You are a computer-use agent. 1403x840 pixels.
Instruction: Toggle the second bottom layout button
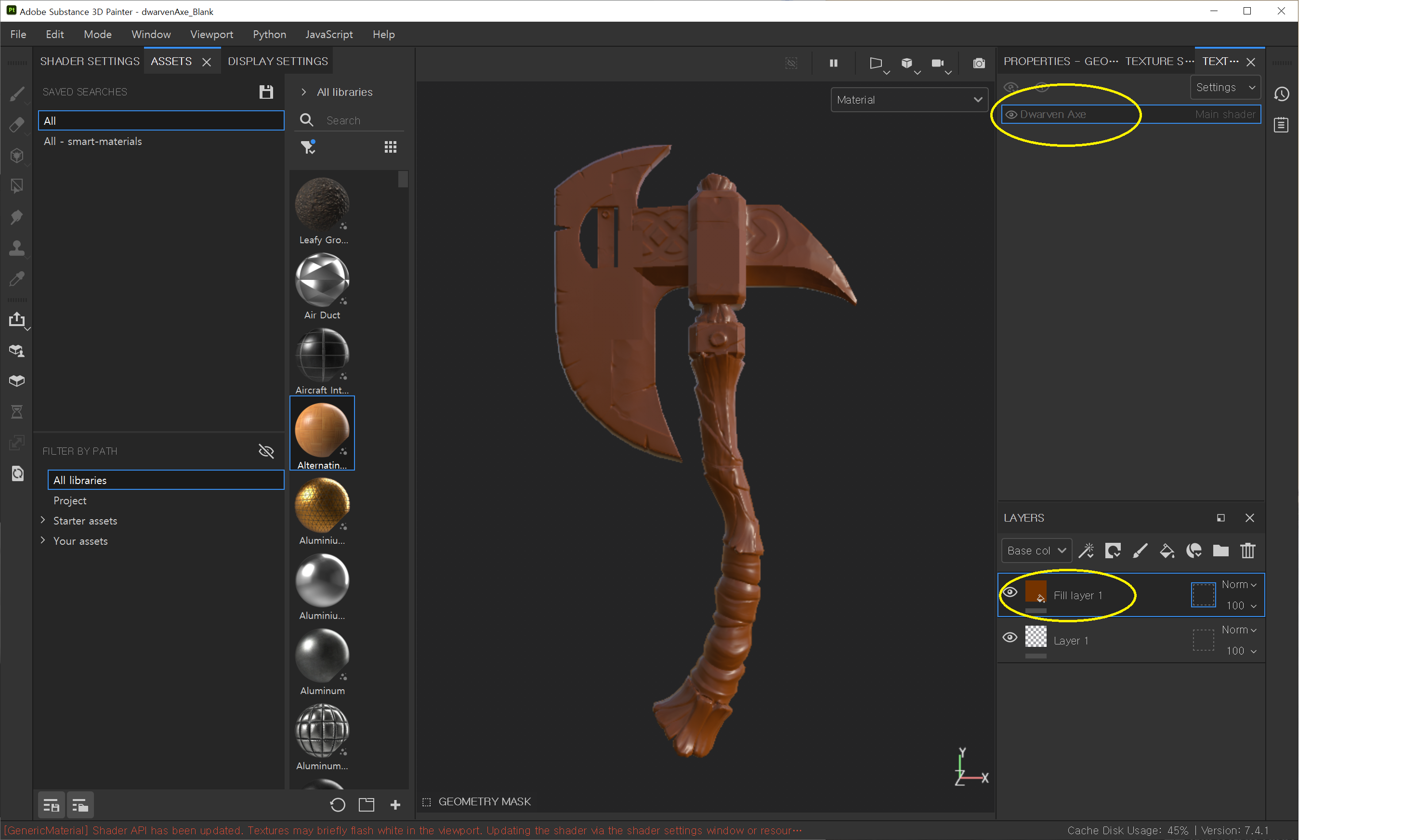point(80,805)
